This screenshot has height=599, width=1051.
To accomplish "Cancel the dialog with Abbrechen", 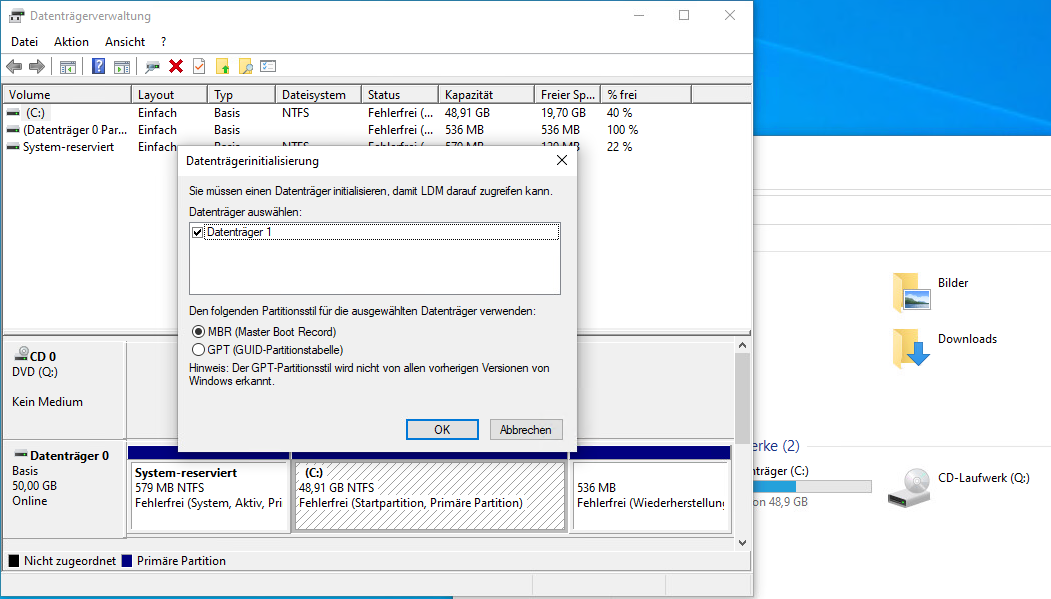I will tap(526, 429).
